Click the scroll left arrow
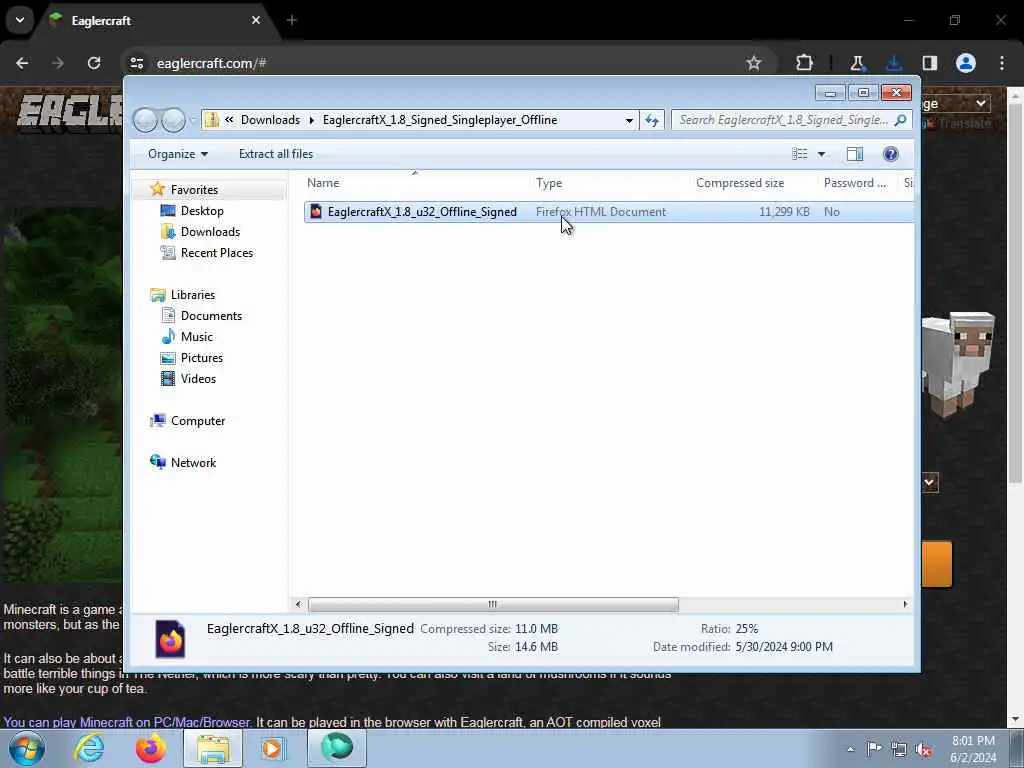The image size is (1024, 768). (298, 604)
